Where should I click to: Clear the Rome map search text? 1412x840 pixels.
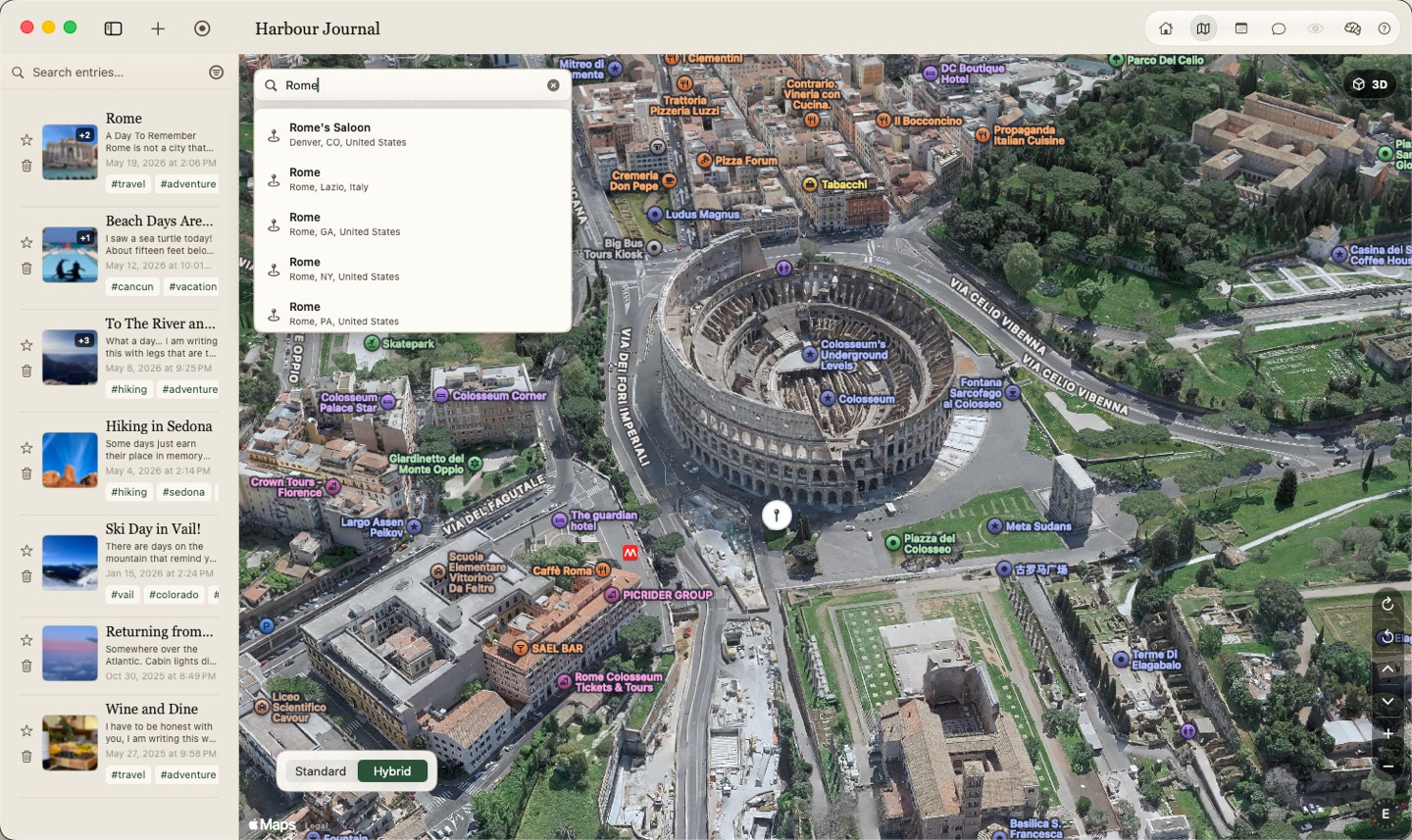(x=553, y=85)
